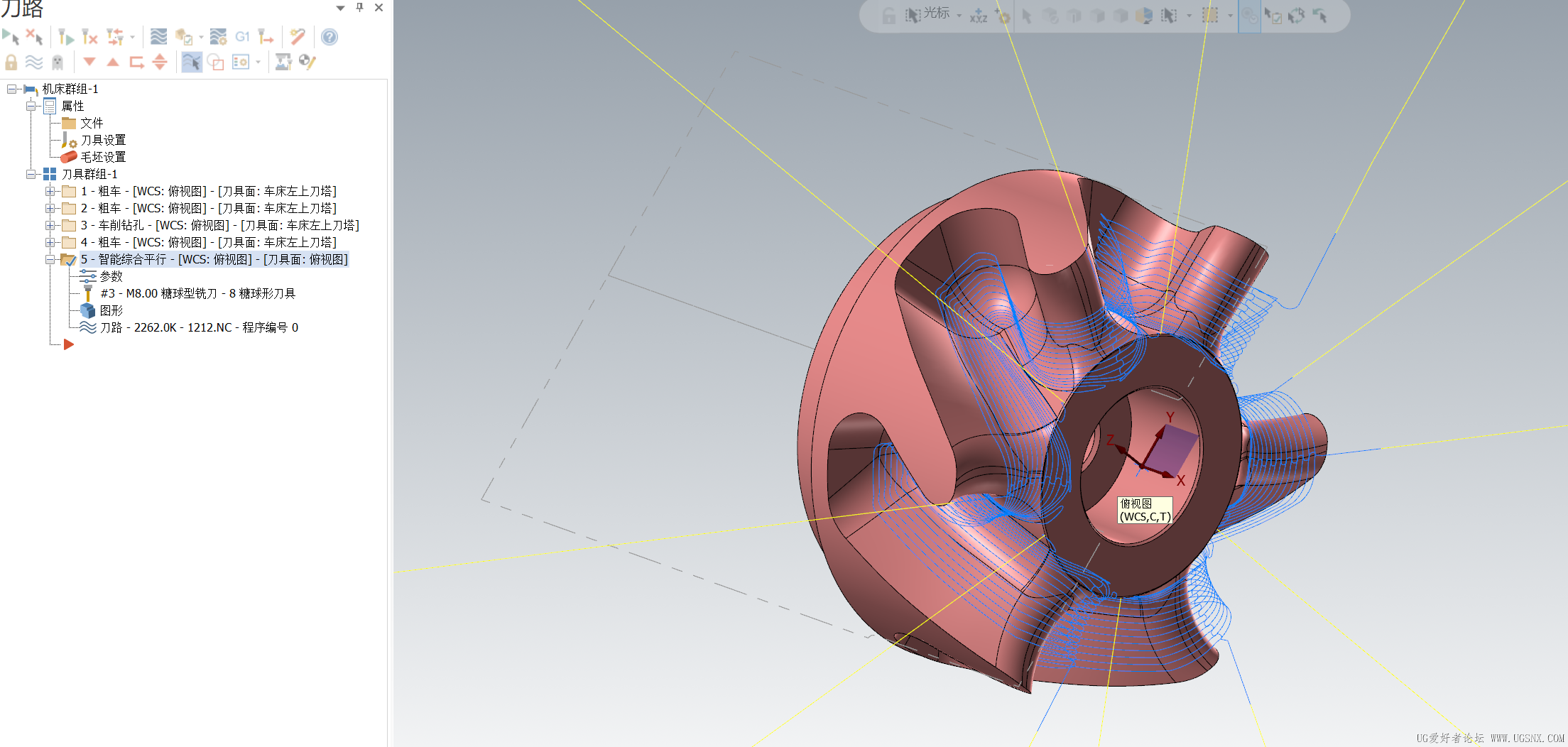Click 光标 AutoCursor button
1568x747 pixels.
tap(927, 14)
